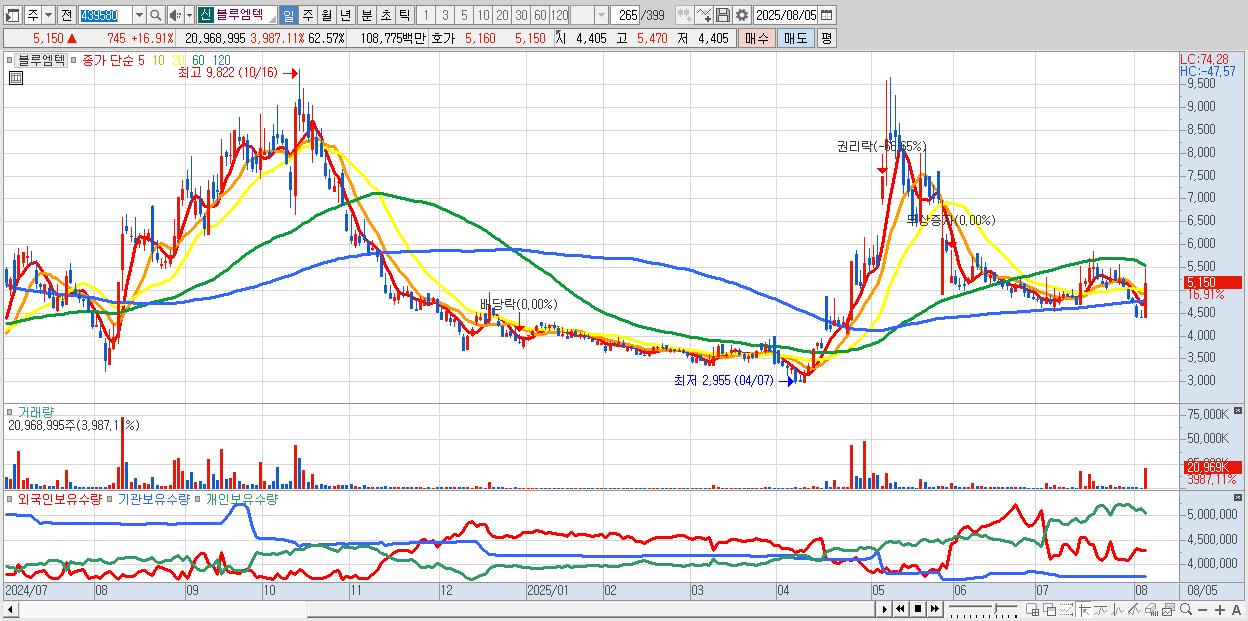
Task: Click the chart play button
Action: 885,609
